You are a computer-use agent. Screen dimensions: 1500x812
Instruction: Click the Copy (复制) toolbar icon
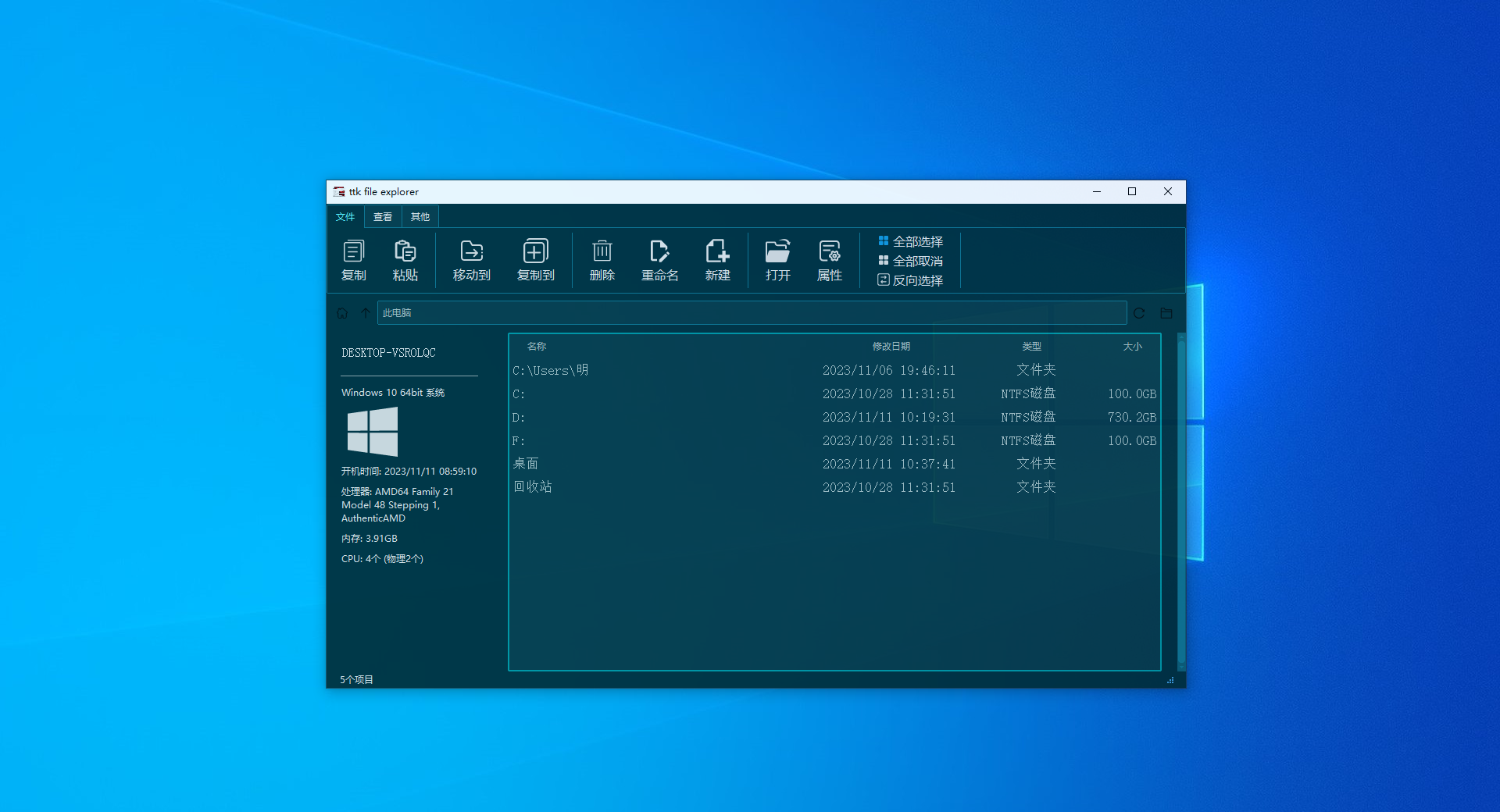354,251
